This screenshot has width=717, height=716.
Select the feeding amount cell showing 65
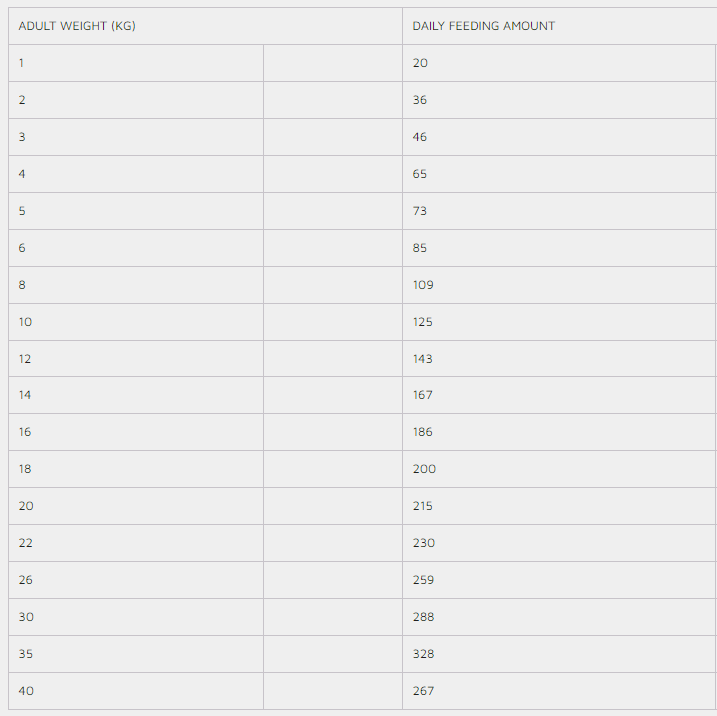pos(420,174)
